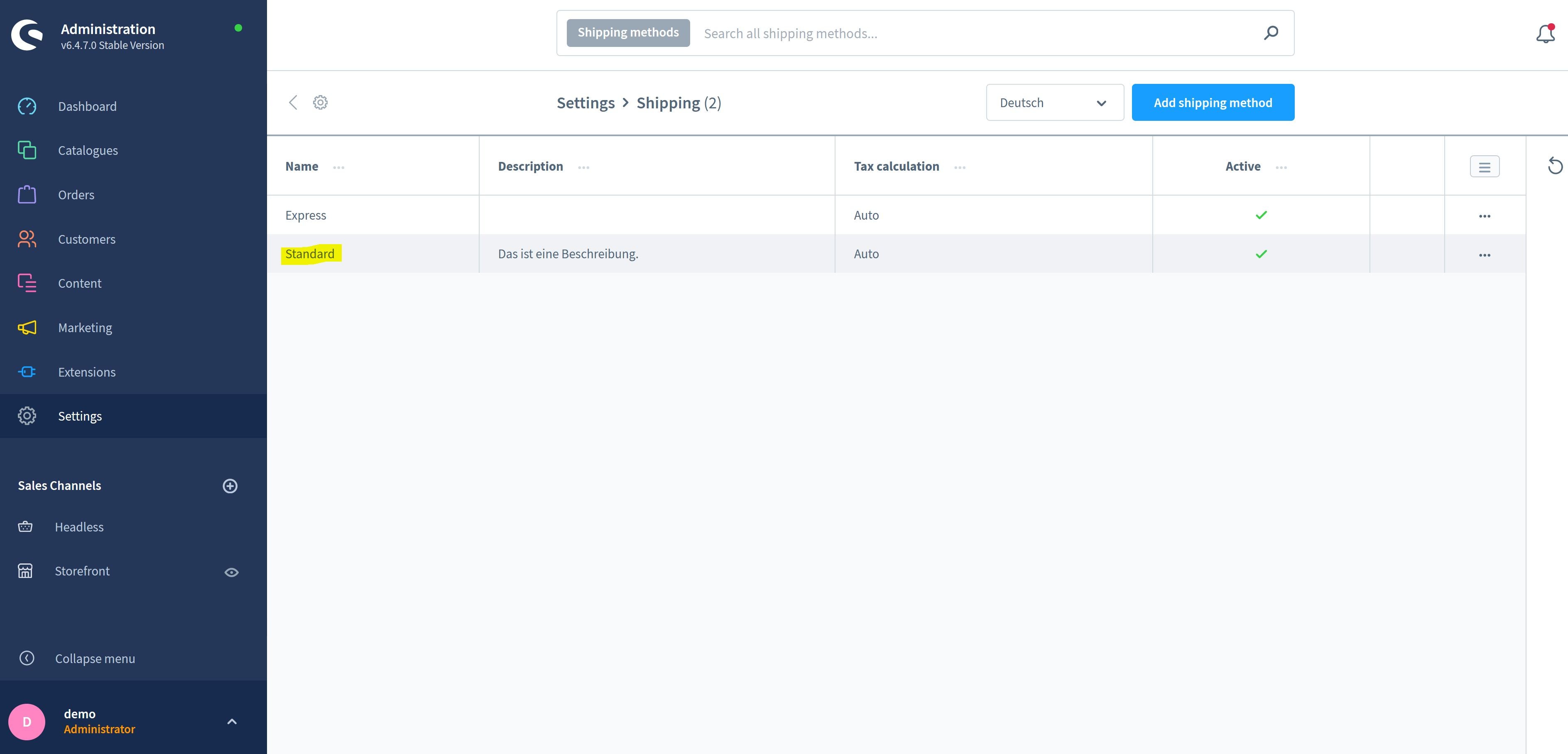Click the Customers people icon
This screenshot has width=1568, height=754.
click(27, 239)
